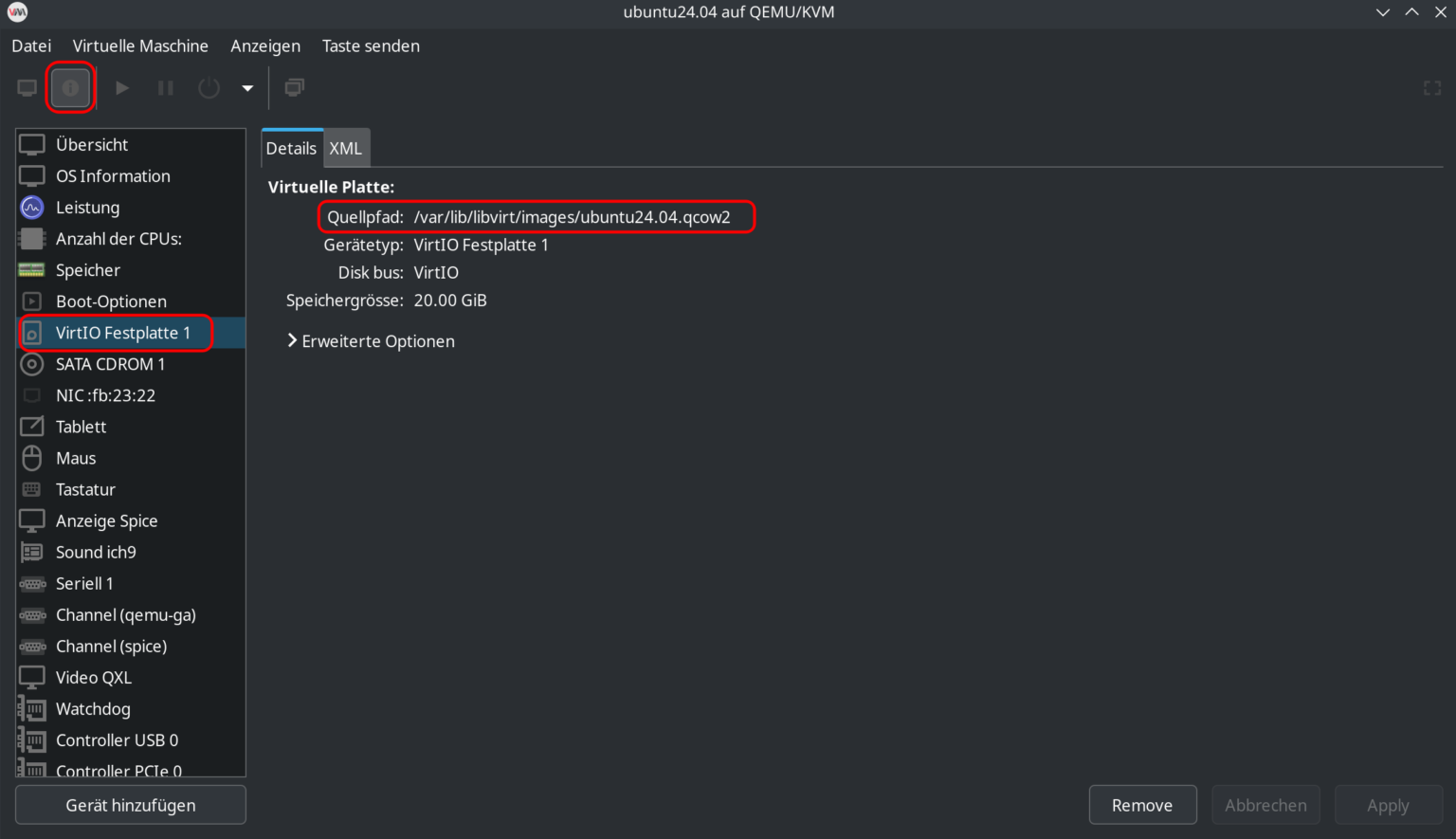1456x839 pixels.
Task: Open the Taste senden menu
Action: point(371,46)
